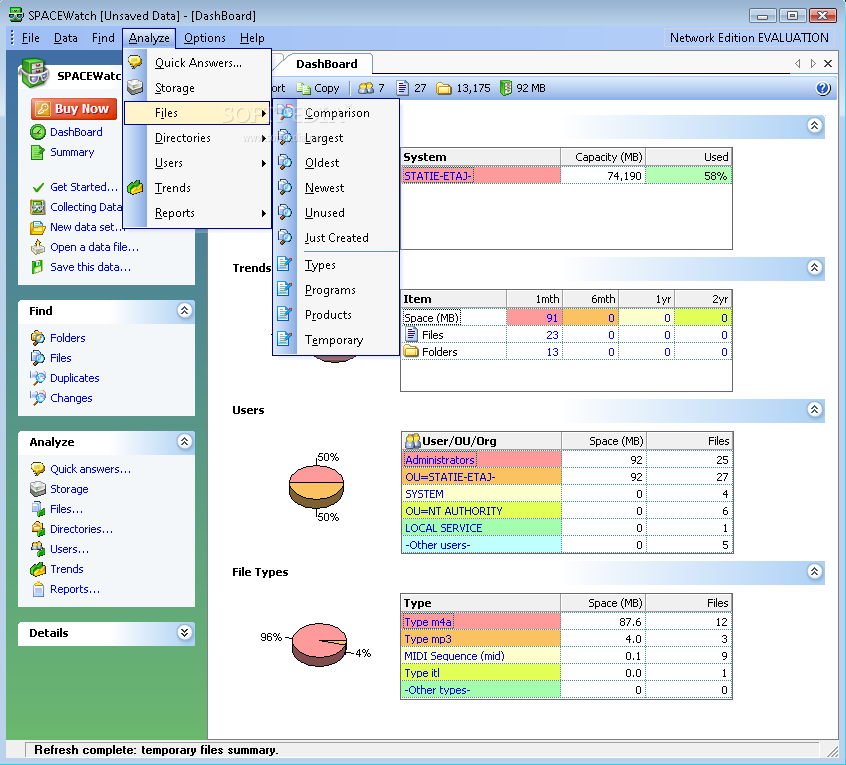Click the STATIE-ETAJ- system link
Screen dimensions: 846x765
tap(438, 176)
